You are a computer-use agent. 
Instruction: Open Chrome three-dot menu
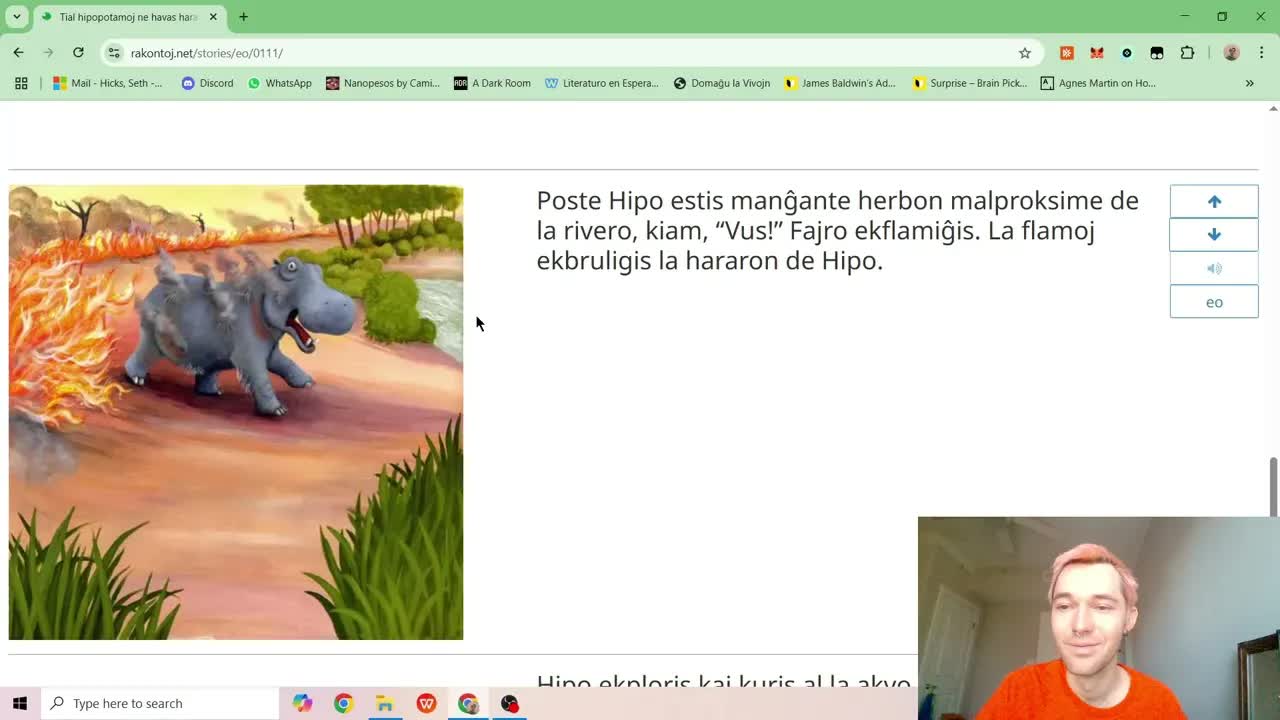[x=1261, y=53]
